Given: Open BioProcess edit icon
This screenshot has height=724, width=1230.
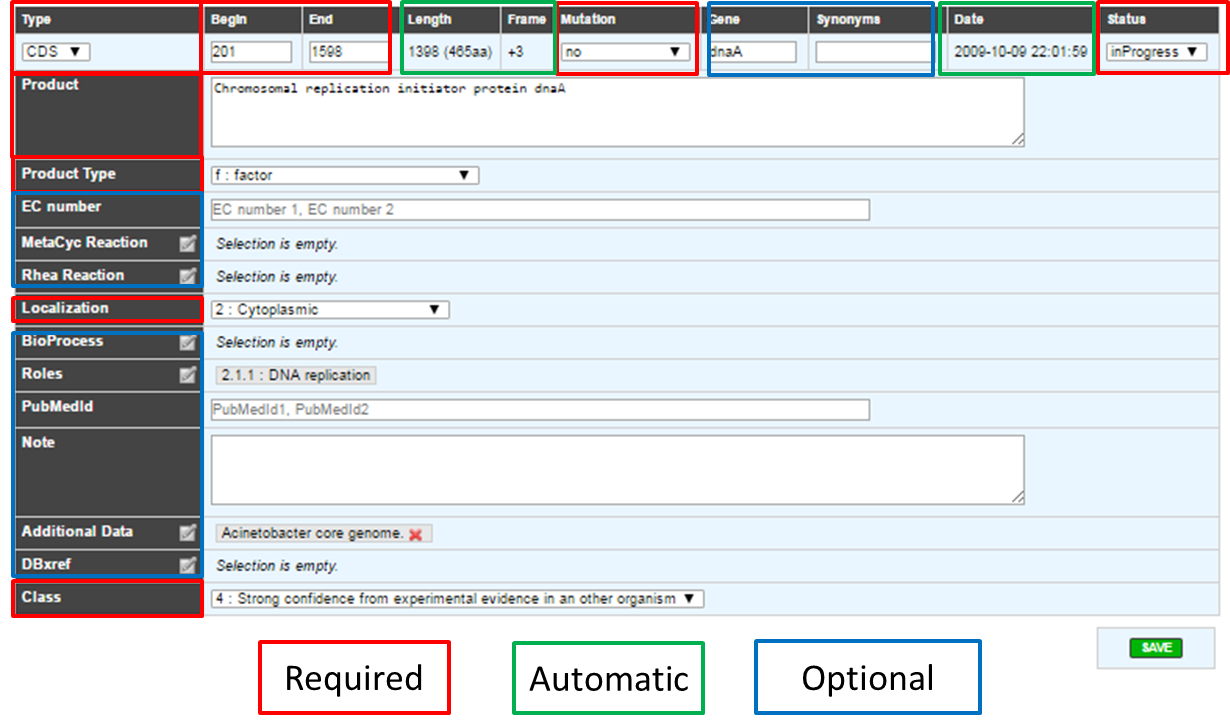Looking at the screenshot, I should pyautogui.click(x=187, y=342).
